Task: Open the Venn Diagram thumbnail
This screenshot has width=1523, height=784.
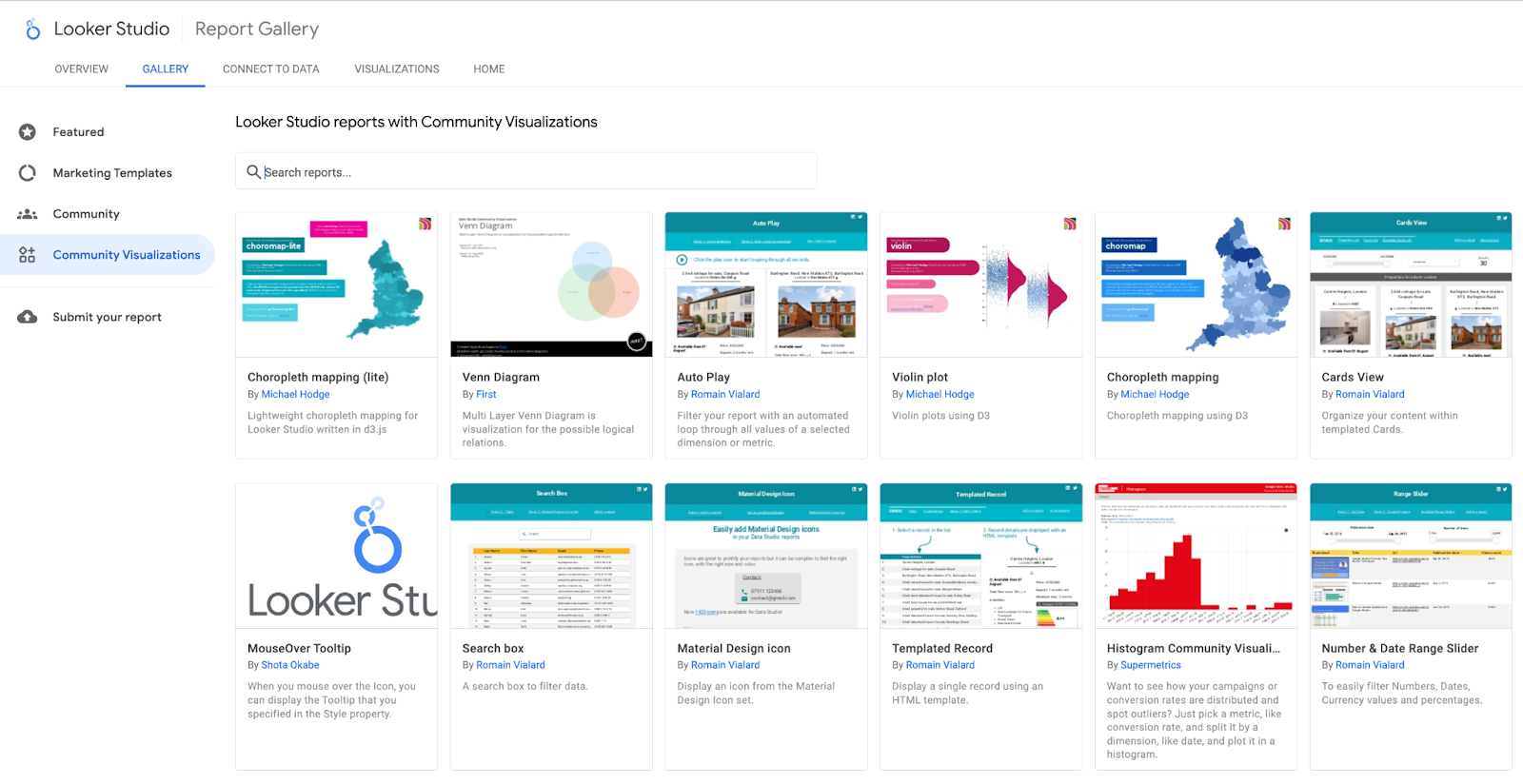Action: [x=551, y=285]
